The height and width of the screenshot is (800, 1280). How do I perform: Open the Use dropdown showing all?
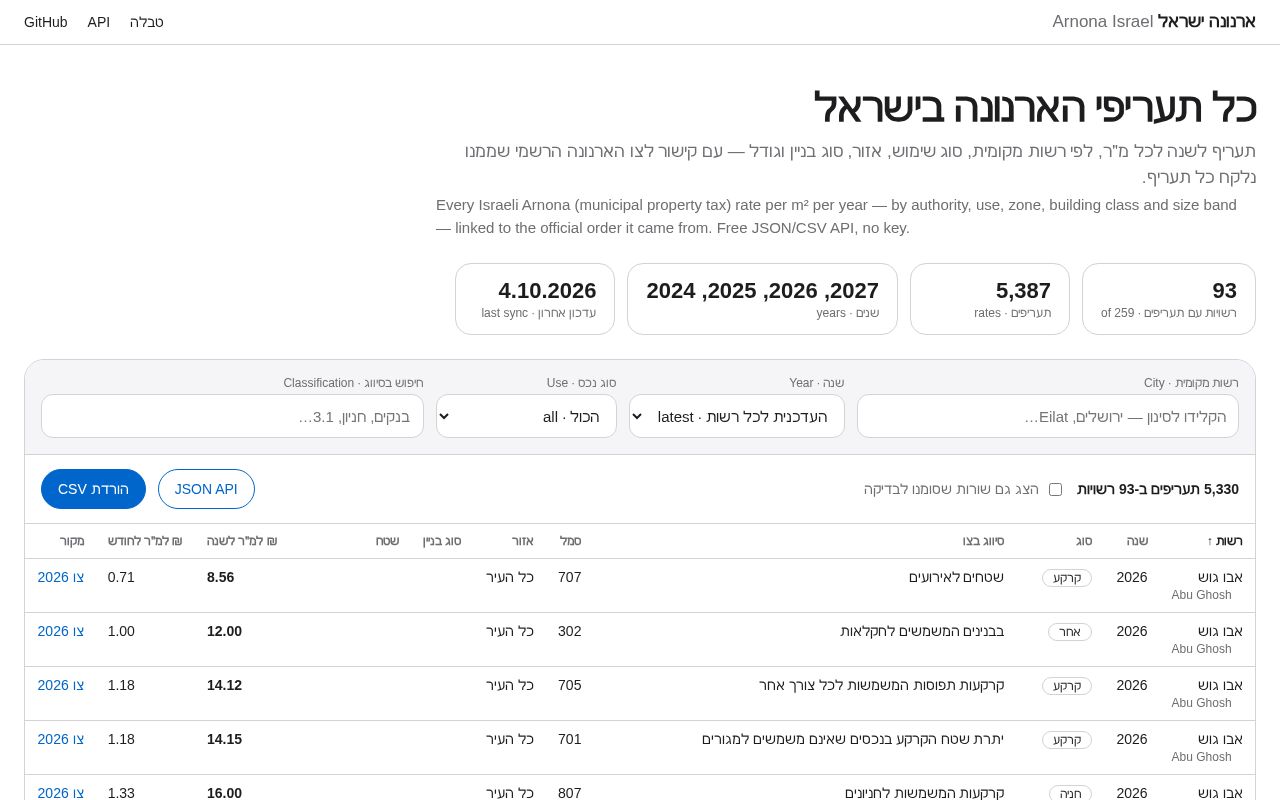pos(526,416)
